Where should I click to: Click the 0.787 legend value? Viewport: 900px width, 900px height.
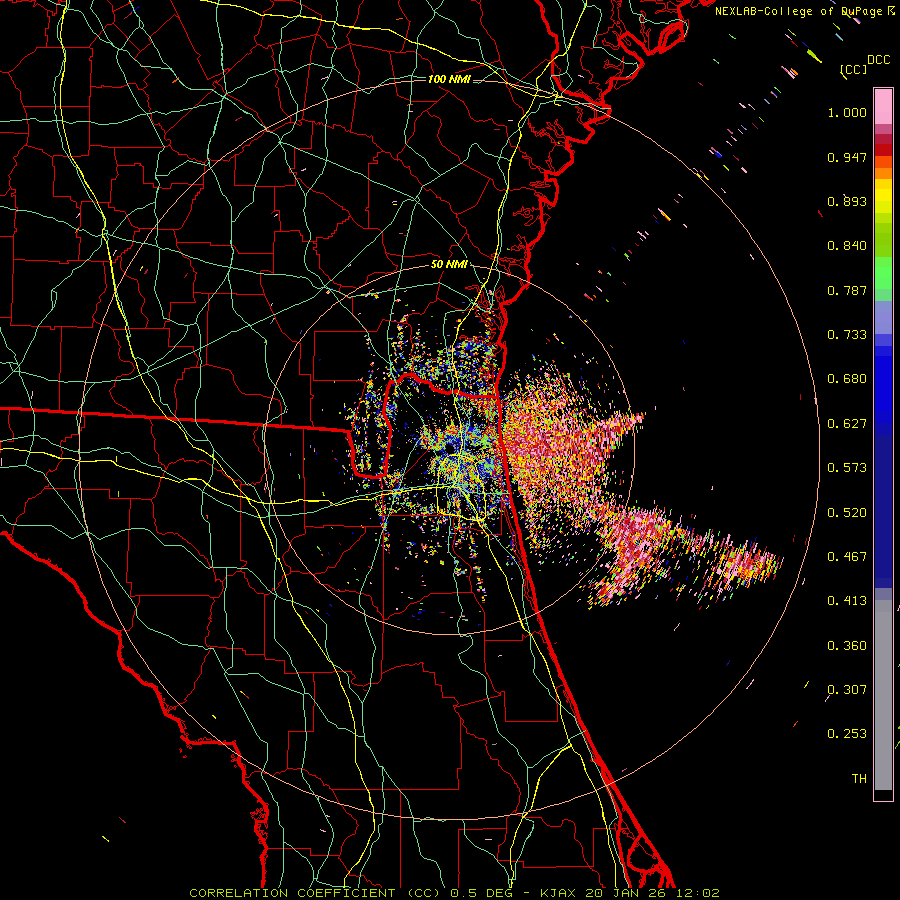point(847,290)
